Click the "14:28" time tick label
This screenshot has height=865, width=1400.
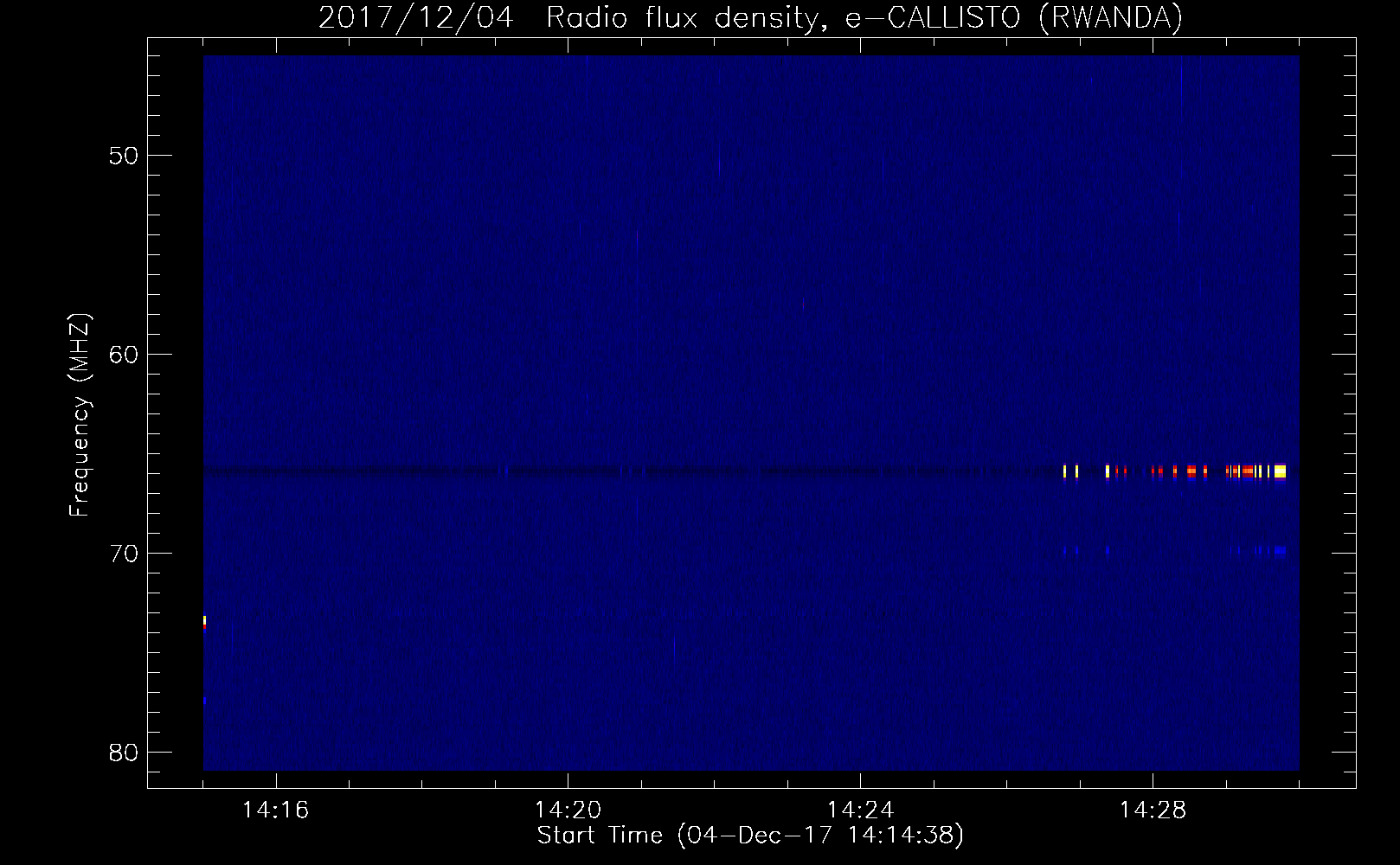[x=1153, y=811]
